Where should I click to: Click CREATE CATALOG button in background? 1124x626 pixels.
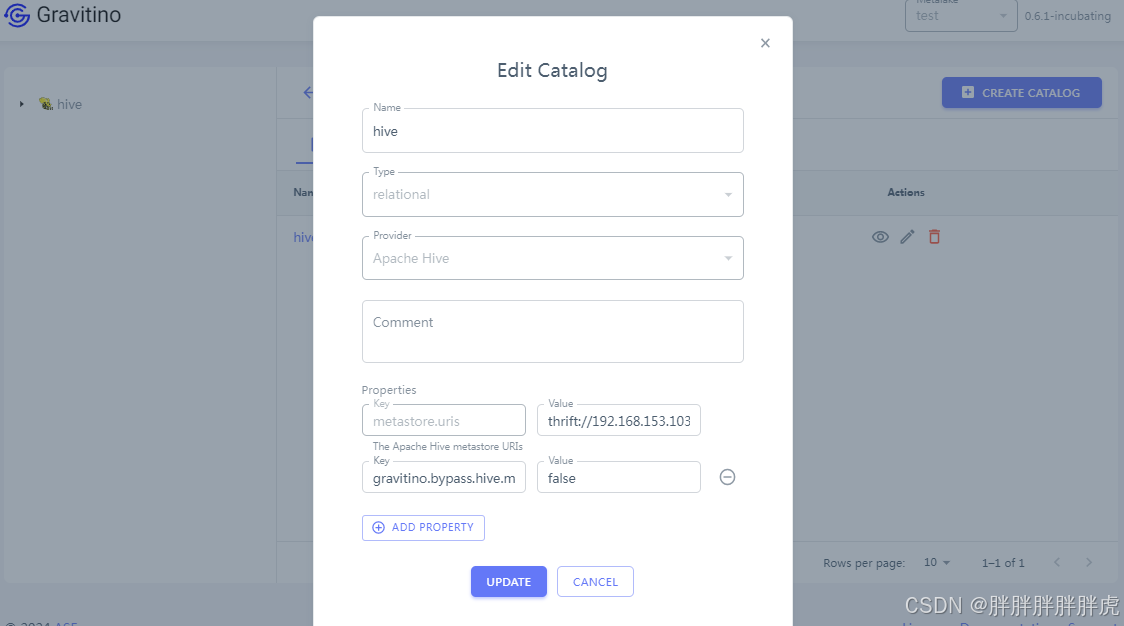tap(1021, 93)
